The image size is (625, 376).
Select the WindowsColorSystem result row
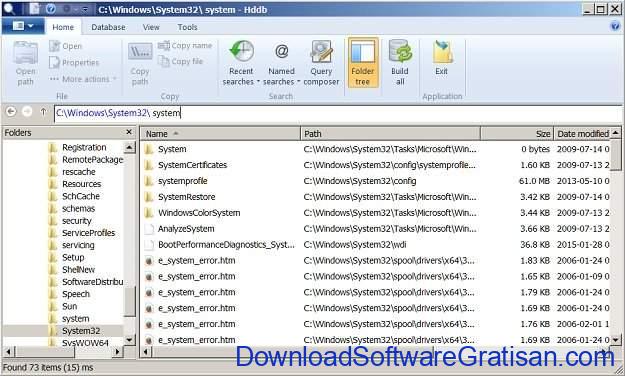[x=376, y=213]
